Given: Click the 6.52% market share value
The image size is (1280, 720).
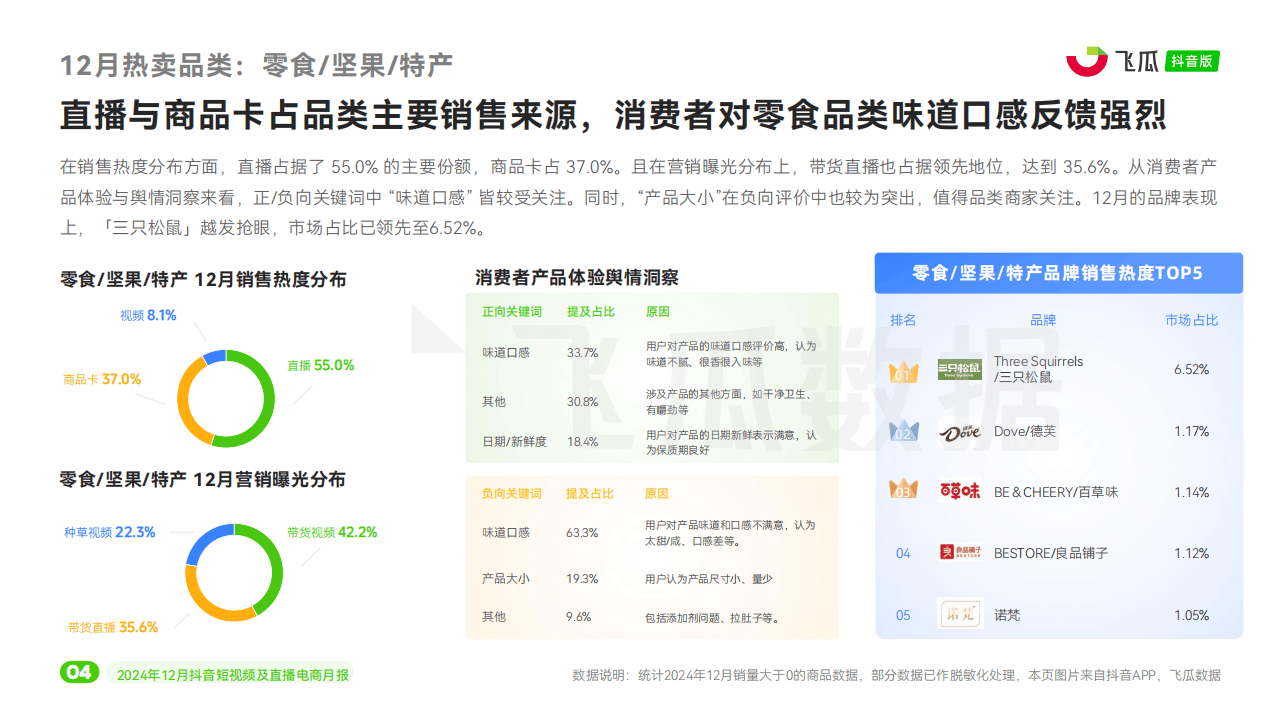Looking at the screenshot, I should (1191, 370).
